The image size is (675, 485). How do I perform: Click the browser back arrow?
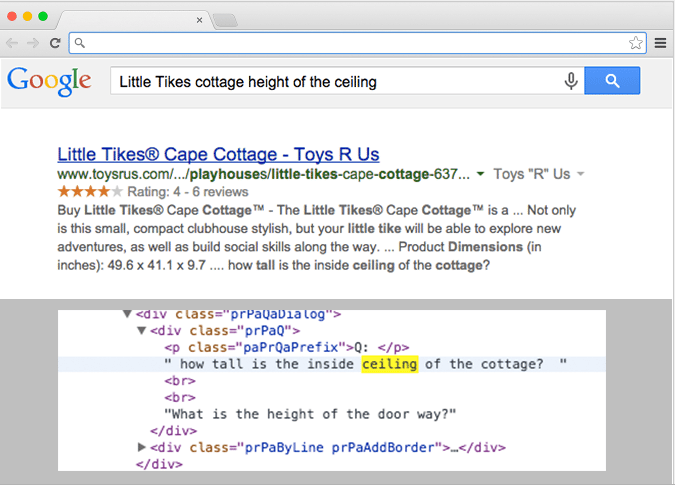(x=12, y=43)
